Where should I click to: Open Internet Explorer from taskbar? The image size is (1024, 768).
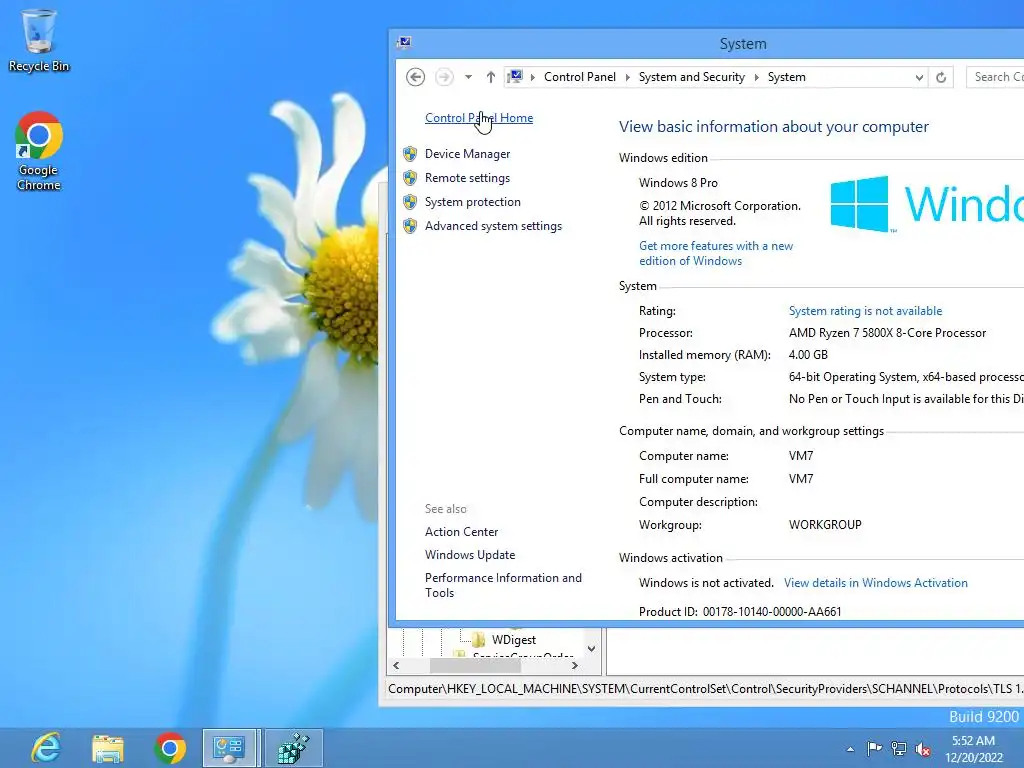point(46,748)
